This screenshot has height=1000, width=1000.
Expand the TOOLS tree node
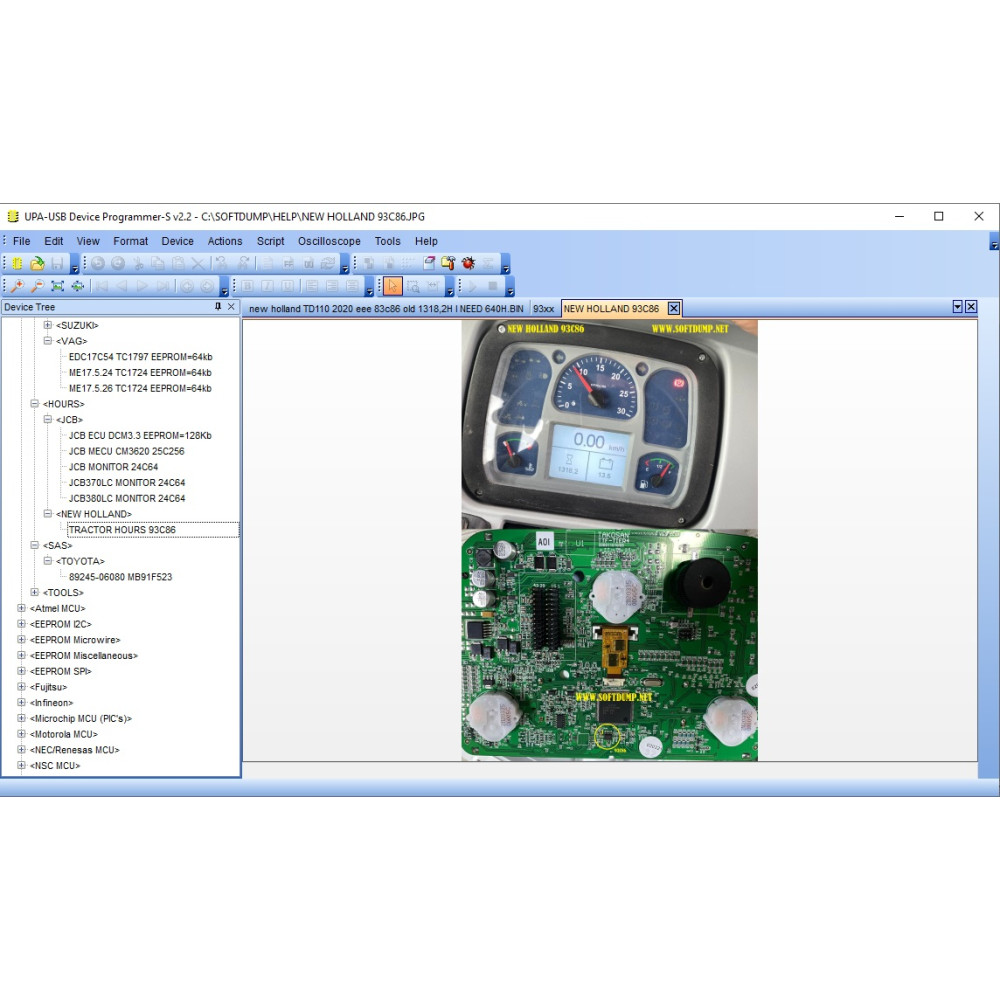(x=34, y=592)
